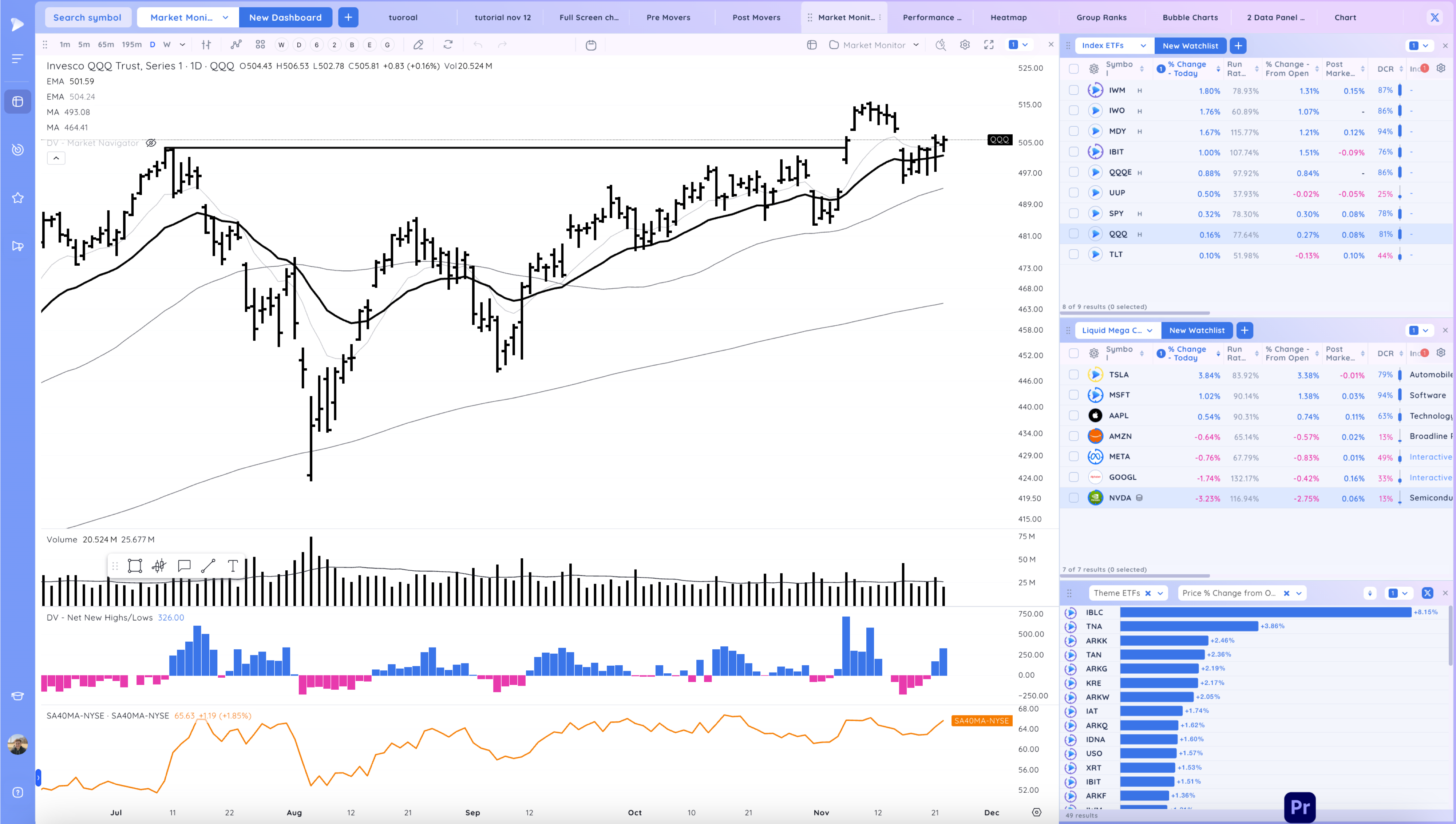Switch to the Heatmap tab
This screenshot has height=824, width=1456.
pos(1008,17)
